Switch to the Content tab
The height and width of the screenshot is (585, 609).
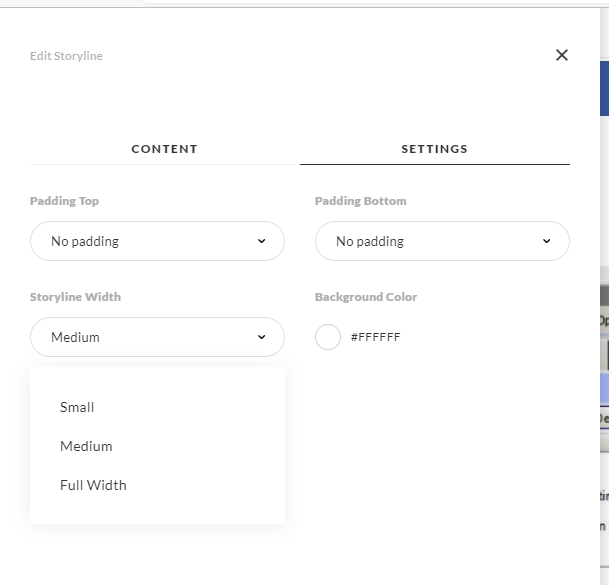pos(165,149)
